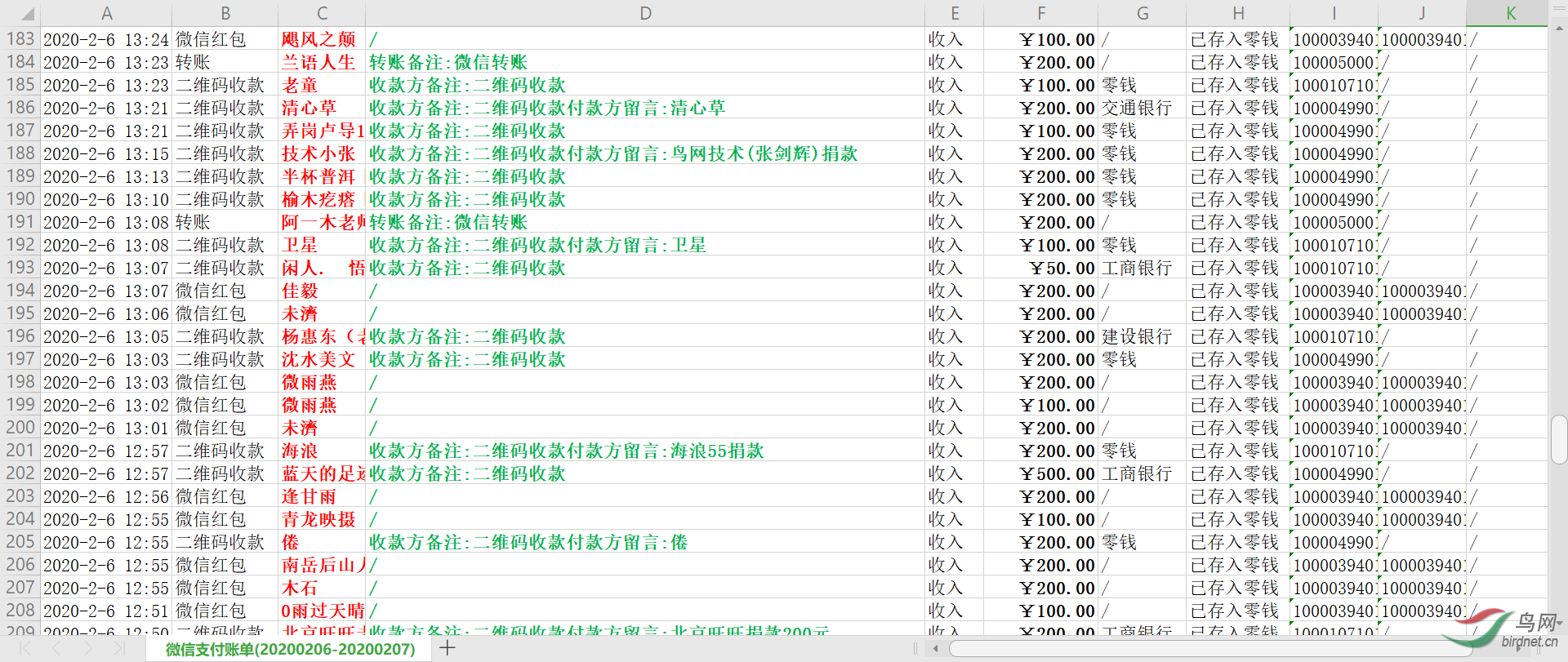Image resolution: width=1568 pixels, height=662 pixels.
Task: Jump to the first sheet tab arrow
Action: tap(25, 648)
